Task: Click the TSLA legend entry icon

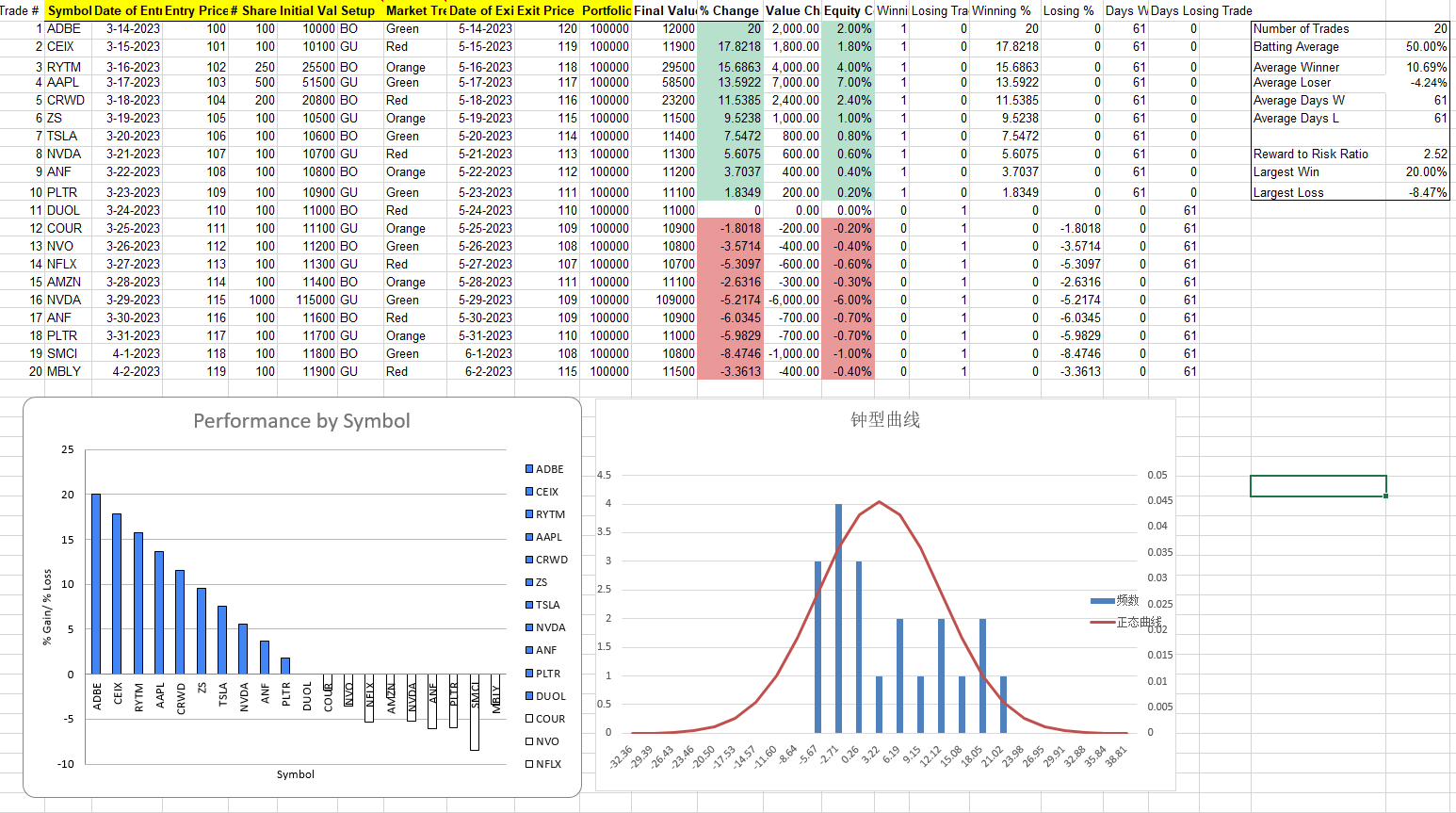Action: tap(528, 604)
